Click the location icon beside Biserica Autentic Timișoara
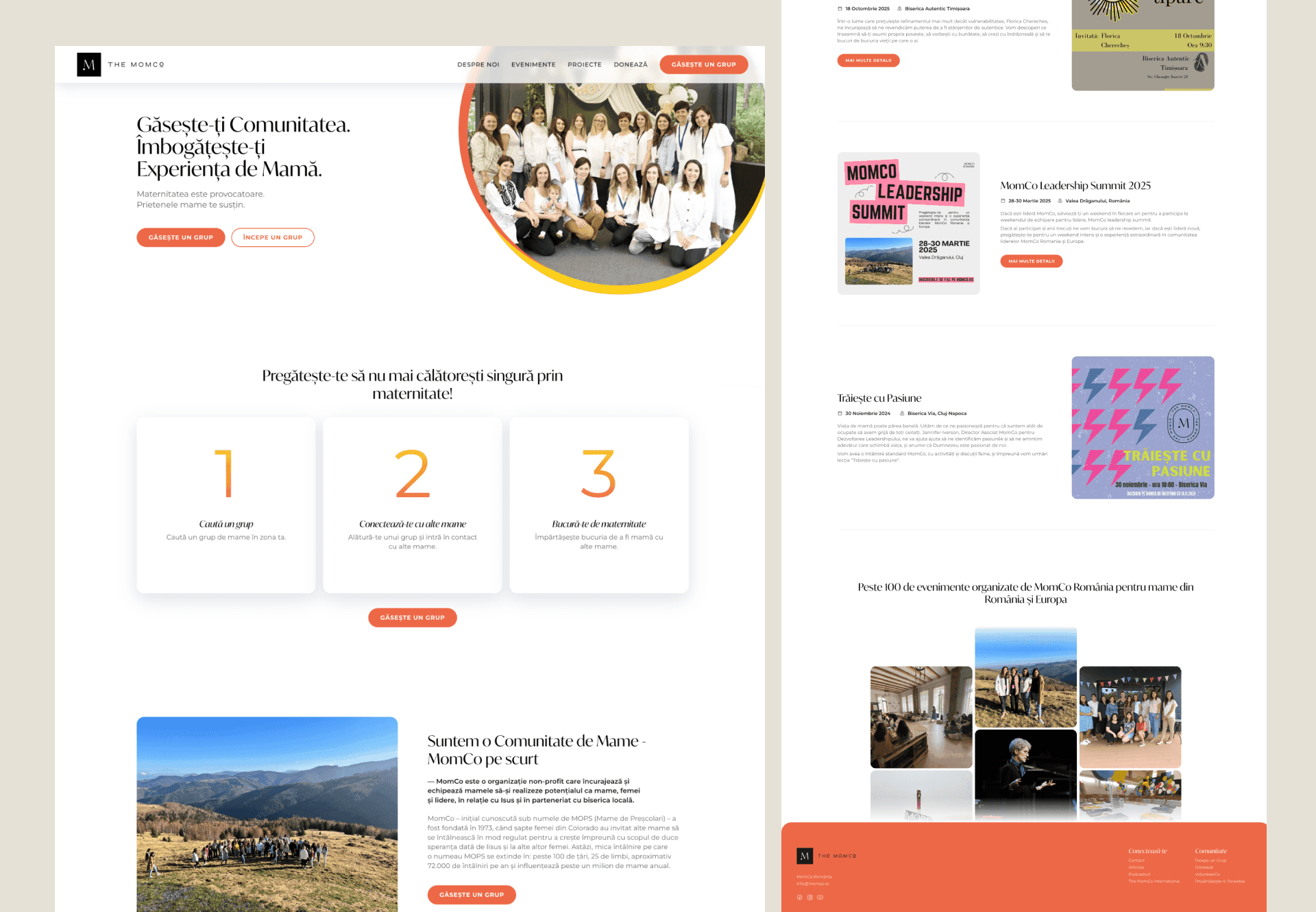This screenshot has height=912, width=1316. 899,9
